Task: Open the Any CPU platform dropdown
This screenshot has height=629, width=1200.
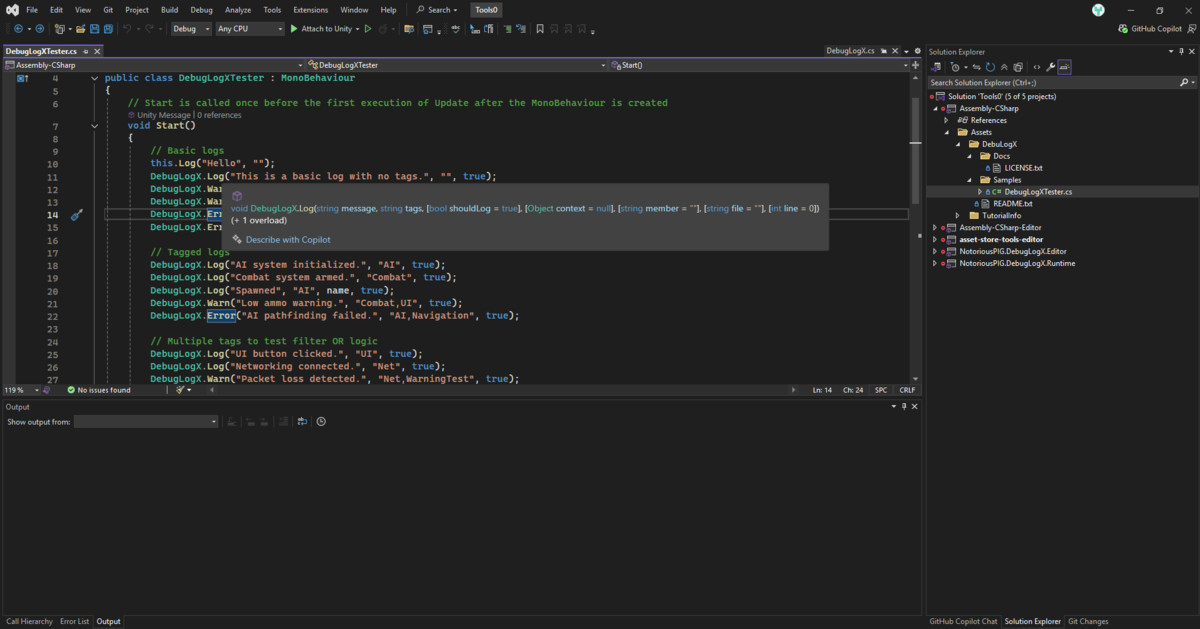Action: 249,29
